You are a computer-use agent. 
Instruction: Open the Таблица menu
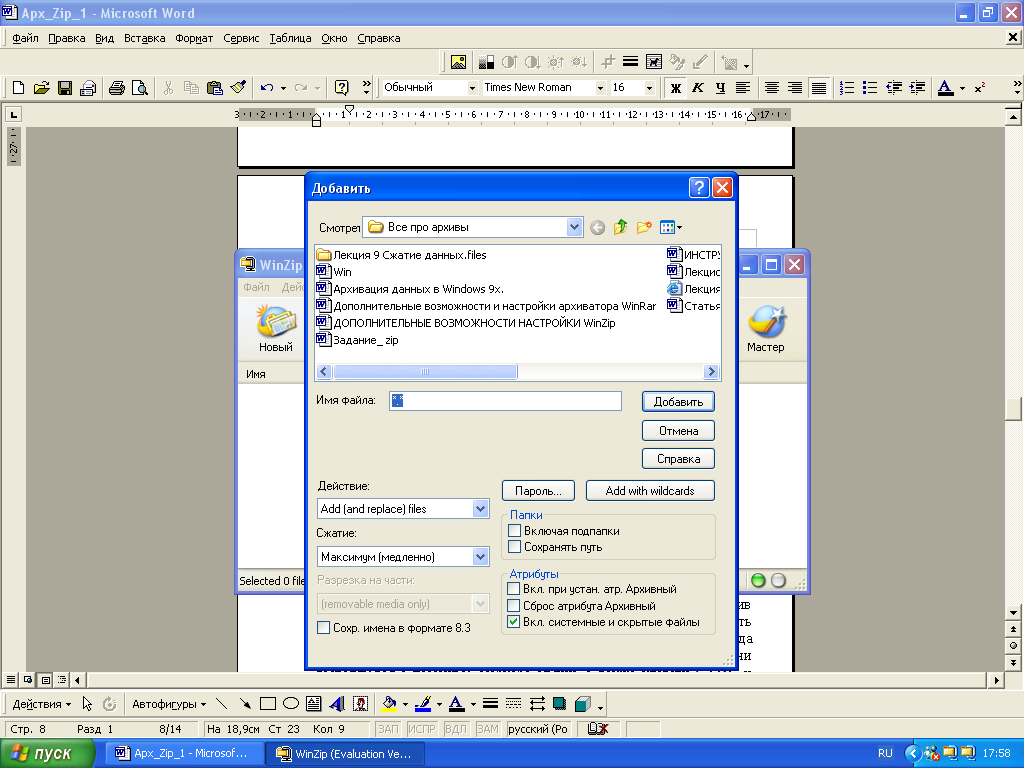coord(290,38)
